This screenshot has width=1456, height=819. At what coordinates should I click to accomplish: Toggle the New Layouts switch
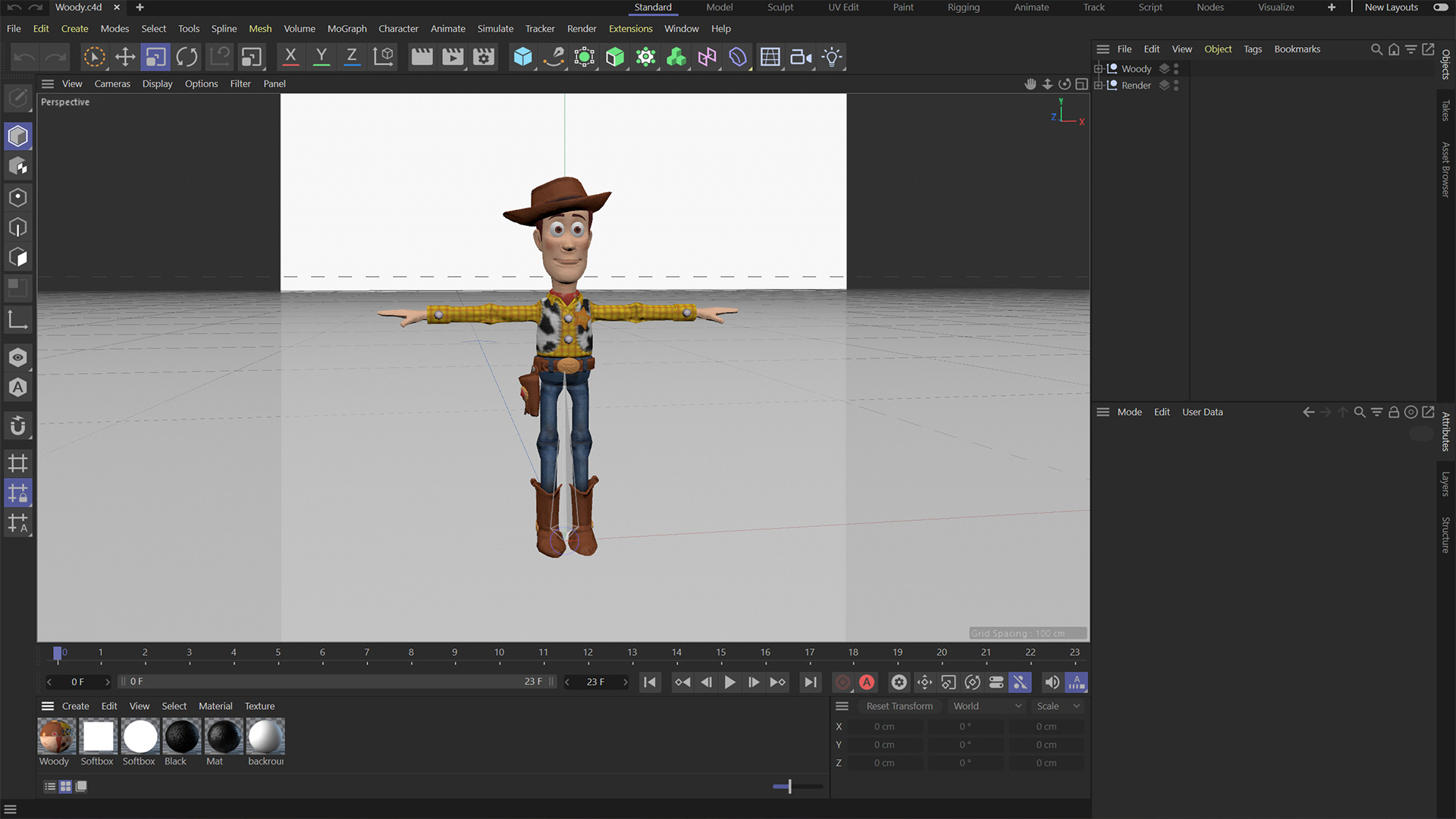point(1440,8)
